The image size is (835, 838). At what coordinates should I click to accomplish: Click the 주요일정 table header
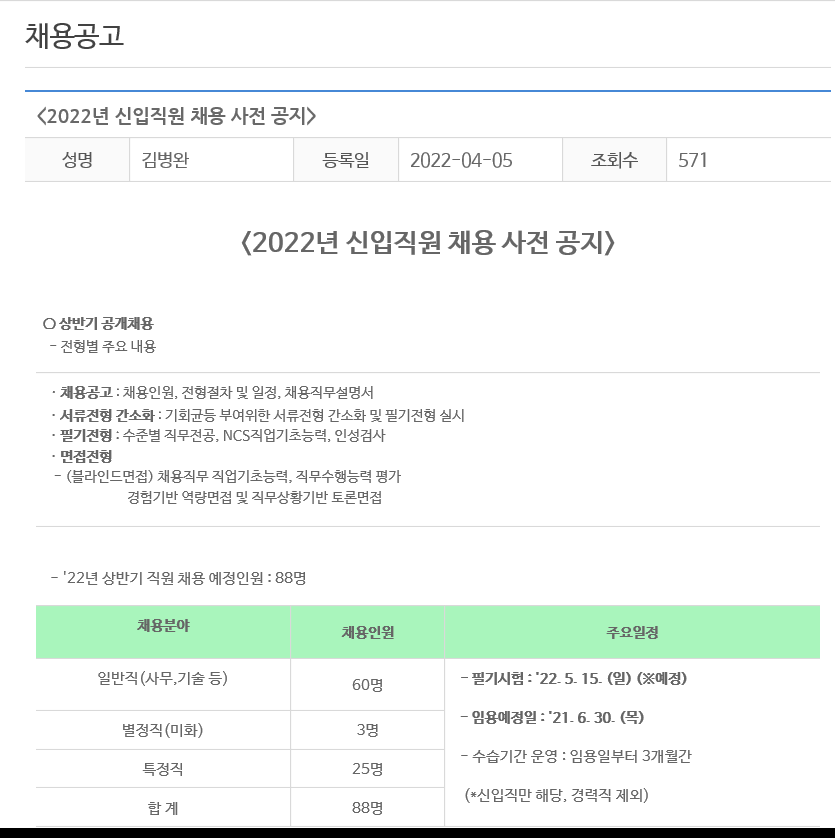coord(632,632)
